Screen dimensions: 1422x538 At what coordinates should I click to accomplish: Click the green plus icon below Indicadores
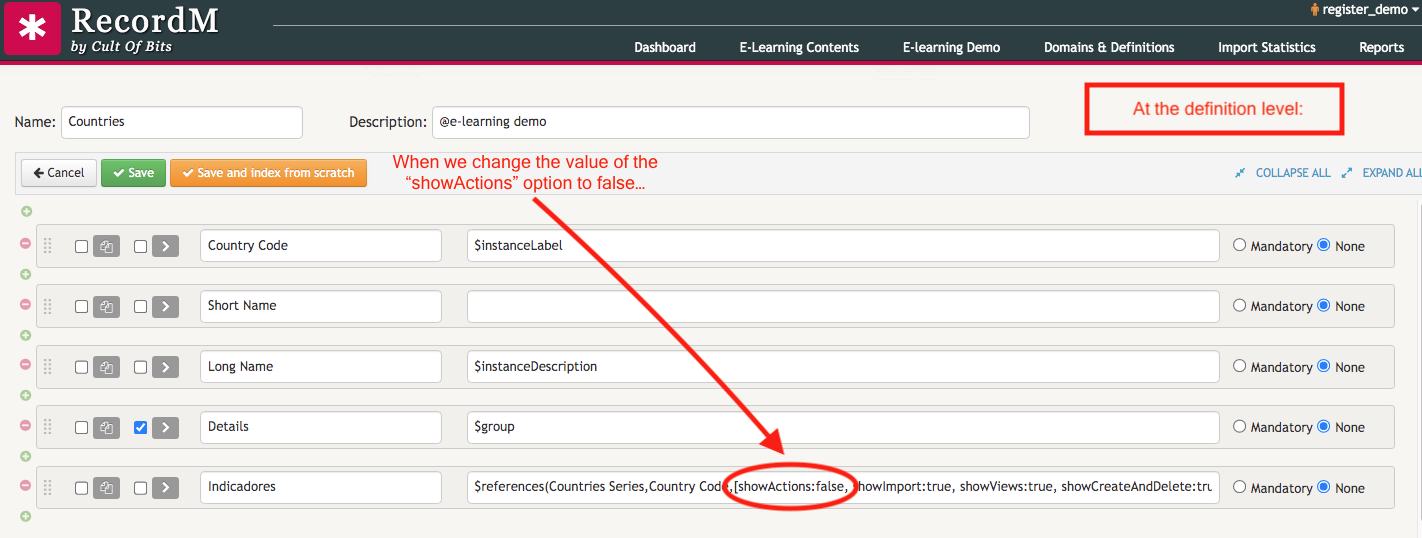coord(26,516)
